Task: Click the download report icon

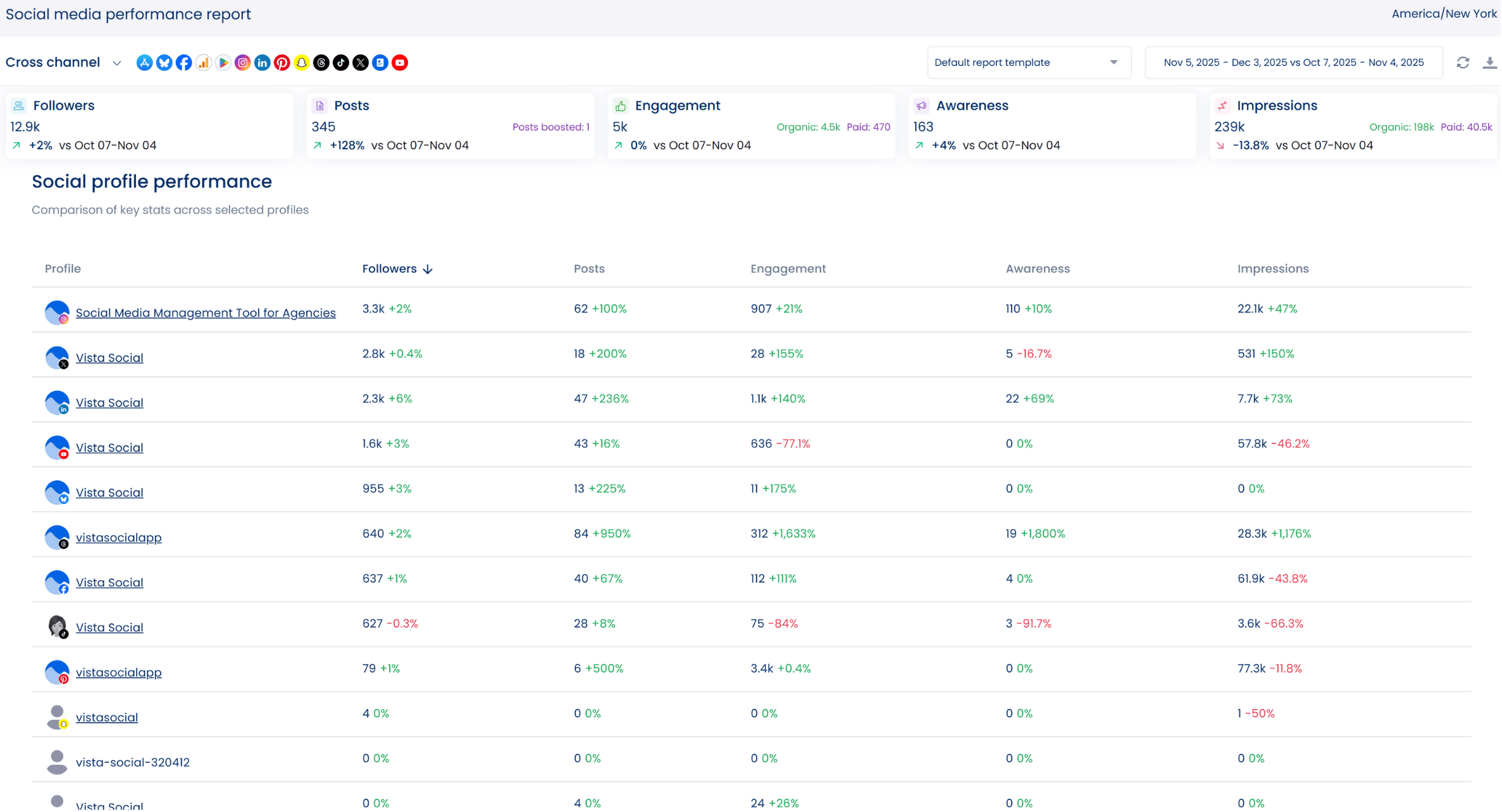Action: [x=1489, y=63]
